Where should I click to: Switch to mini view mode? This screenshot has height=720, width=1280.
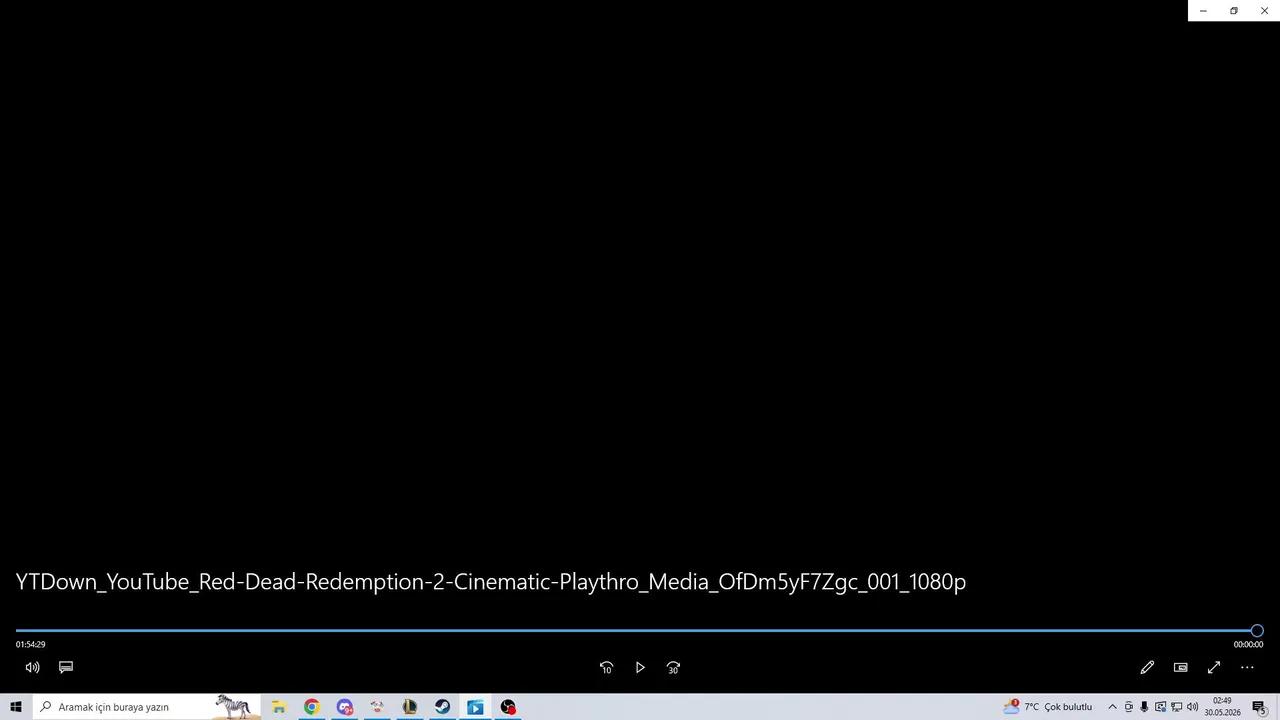point(1180,667)
